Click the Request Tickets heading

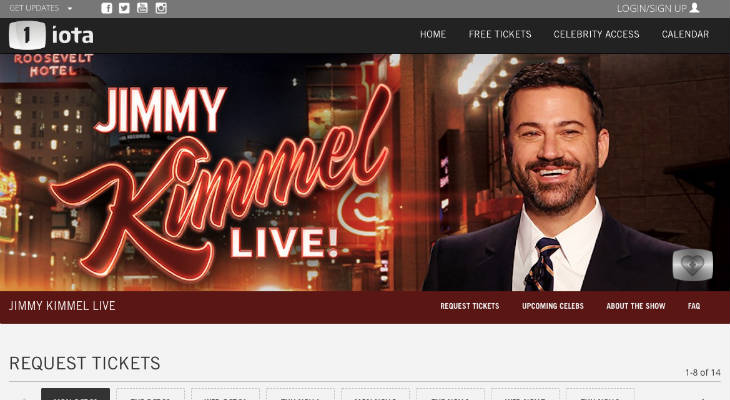[85, 363]
